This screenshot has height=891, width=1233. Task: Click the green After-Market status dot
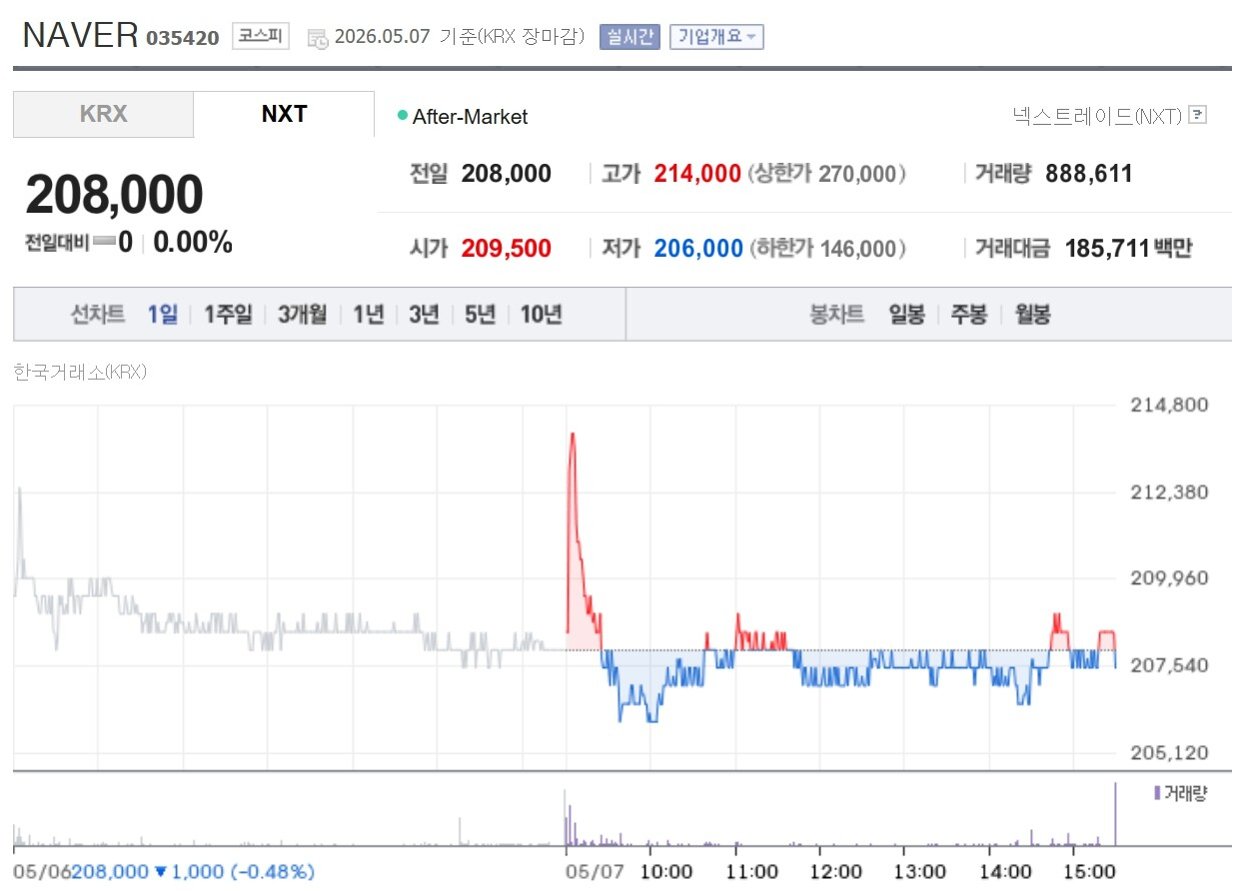(403, 115)
